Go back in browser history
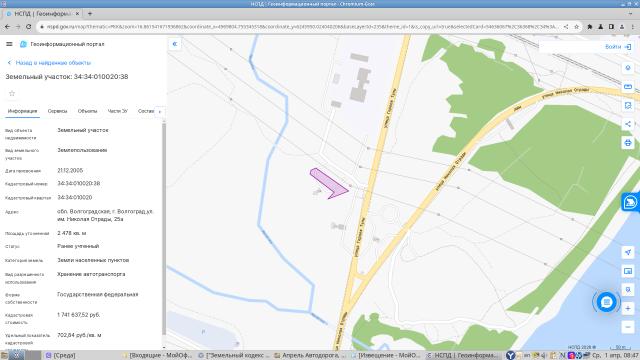The image size is (640, 360). (x=7, y=27)
